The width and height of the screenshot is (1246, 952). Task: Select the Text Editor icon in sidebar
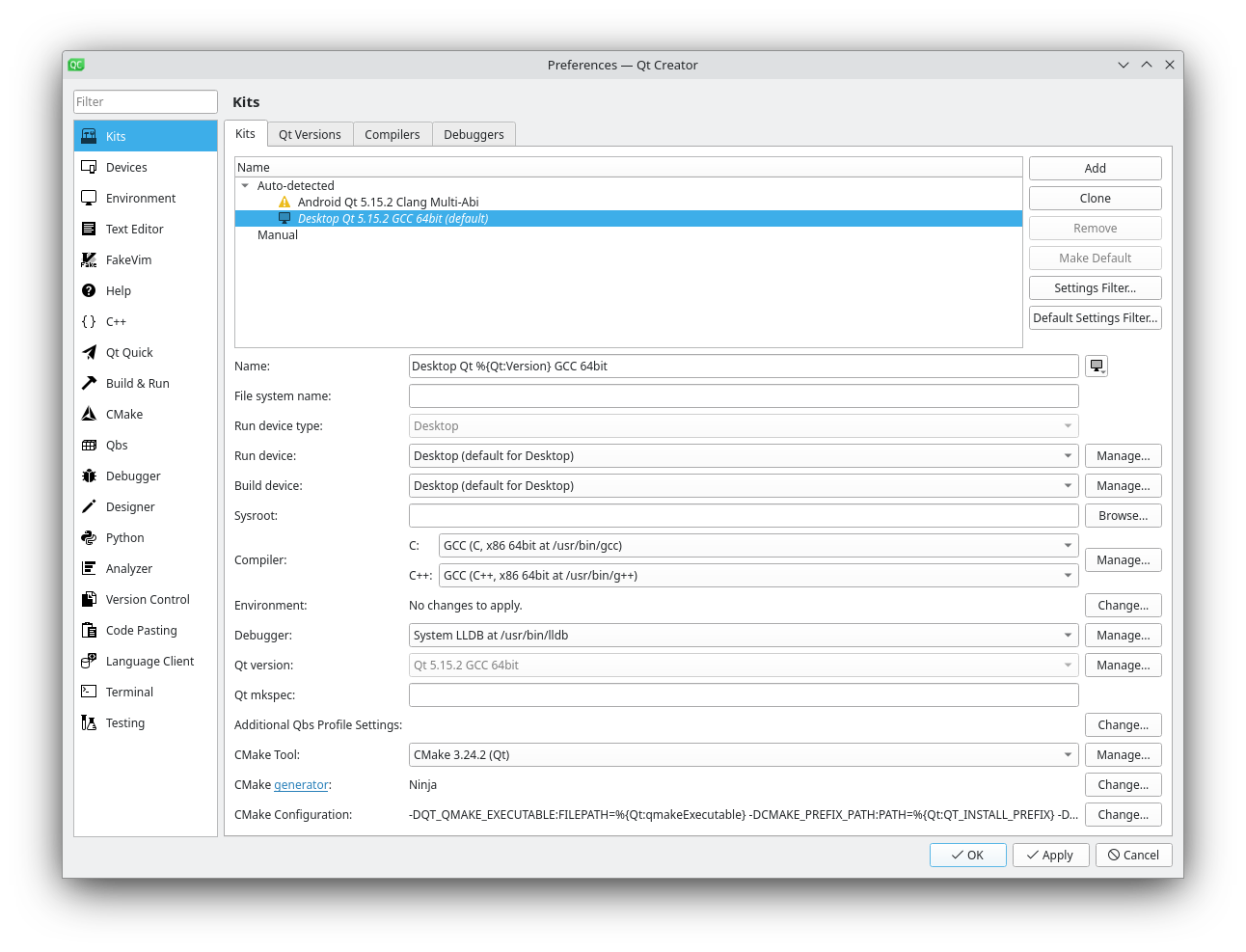89,229
